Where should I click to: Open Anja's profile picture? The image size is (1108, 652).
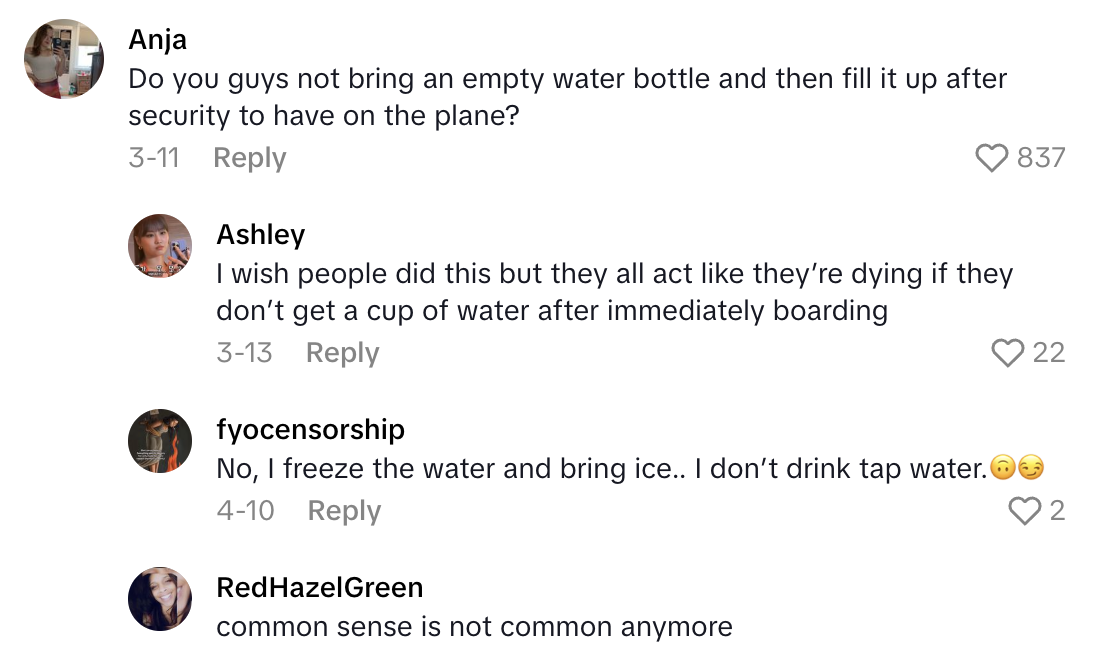(64, 59)
